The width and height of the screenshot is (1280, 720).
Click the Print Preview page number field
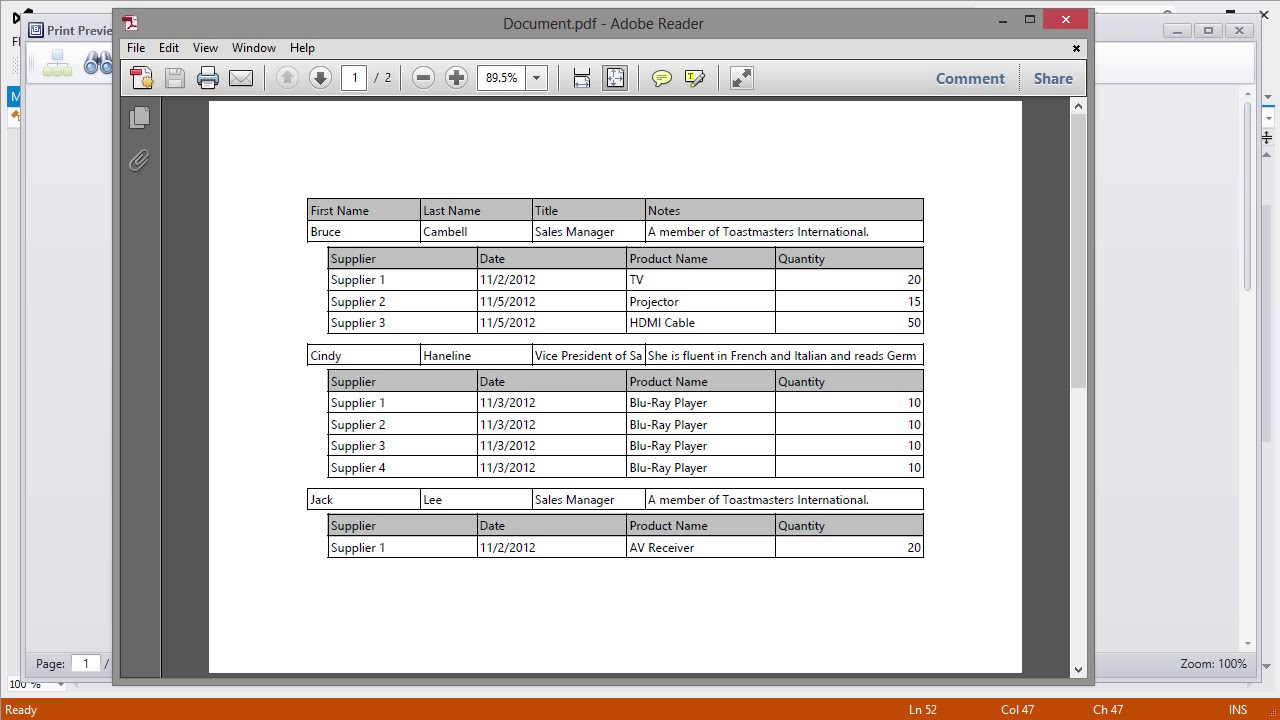(86, 663)
